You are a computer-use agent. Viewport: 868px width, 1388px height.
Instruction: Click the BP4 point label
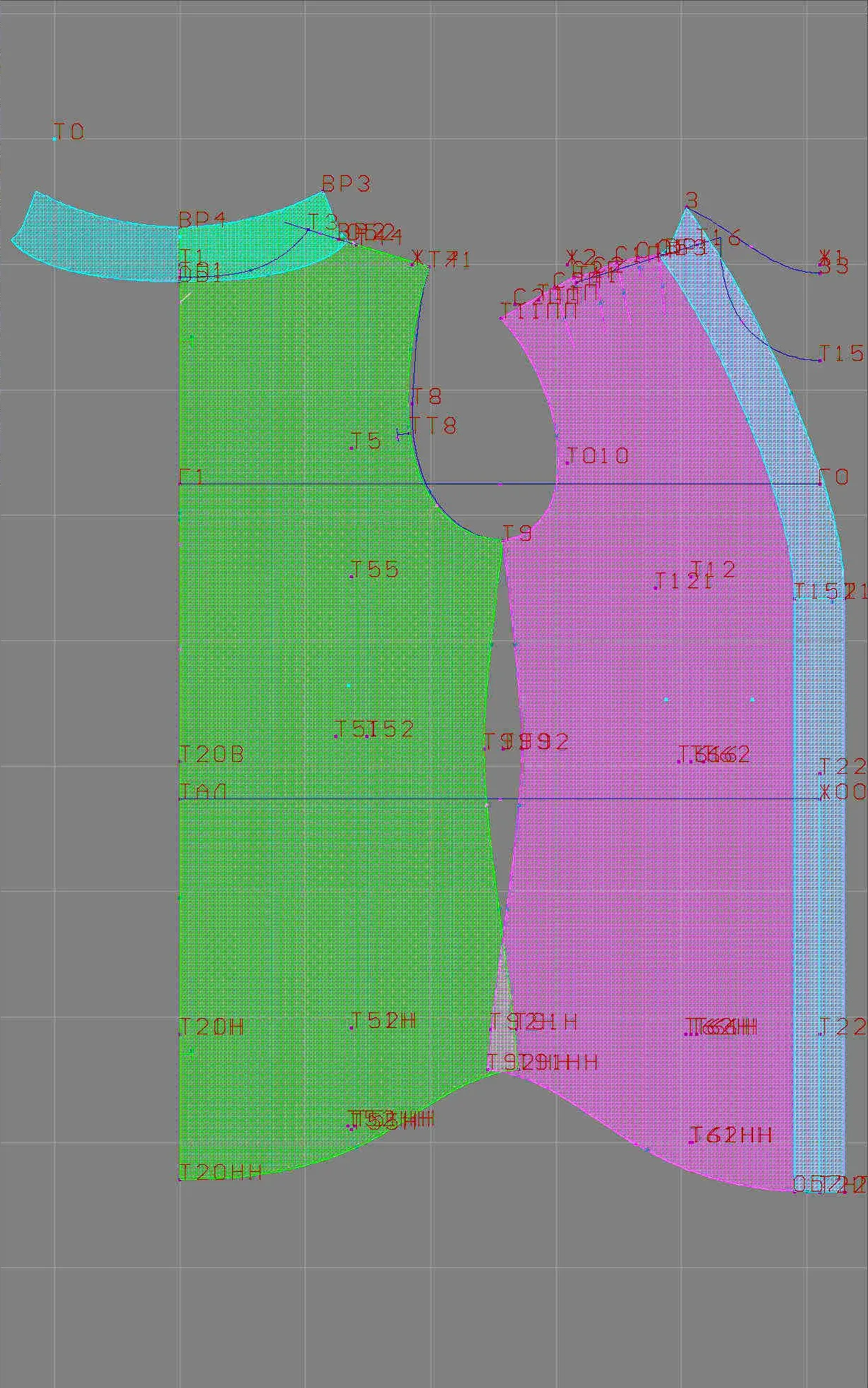click(202, 219)
